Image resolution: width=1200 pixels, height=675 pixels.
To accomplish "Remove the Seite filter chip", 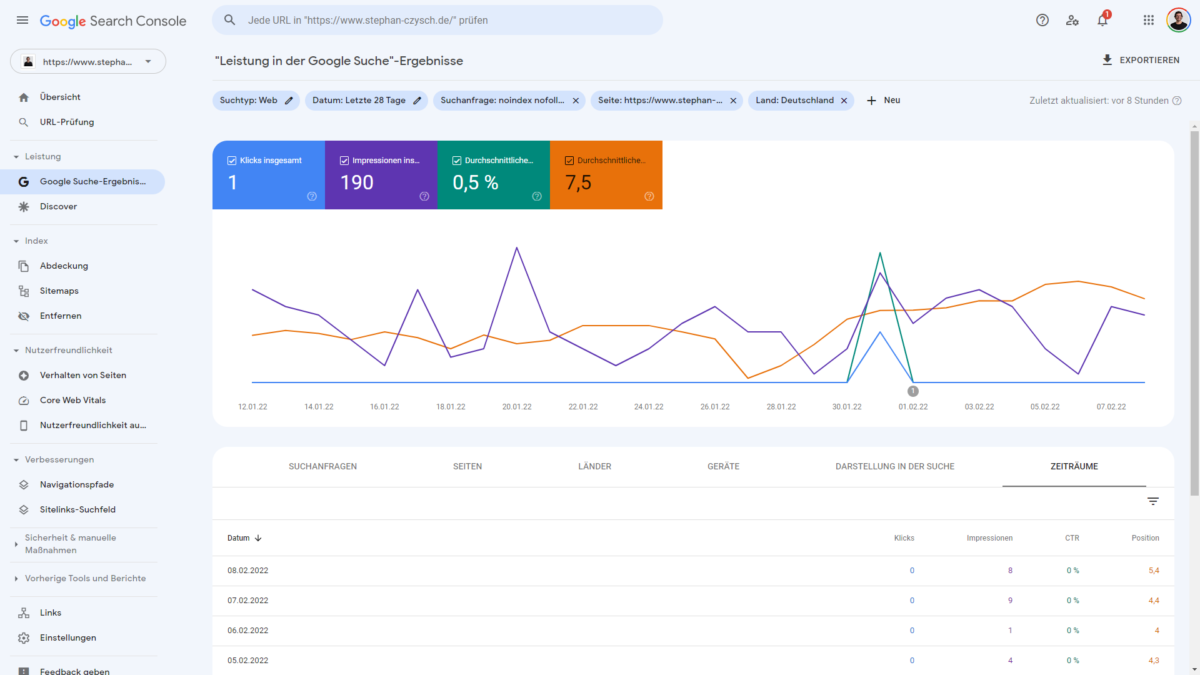I will pos(733,100).
